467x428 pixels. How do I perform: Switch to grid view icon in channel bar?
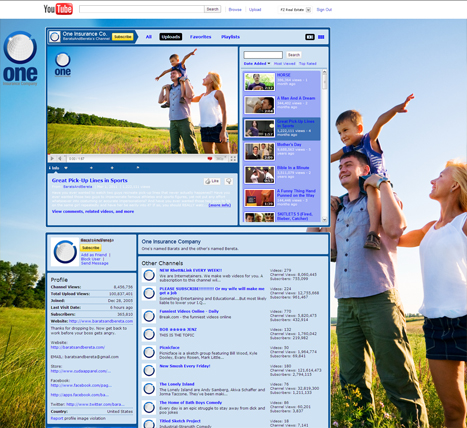point(321,37)
